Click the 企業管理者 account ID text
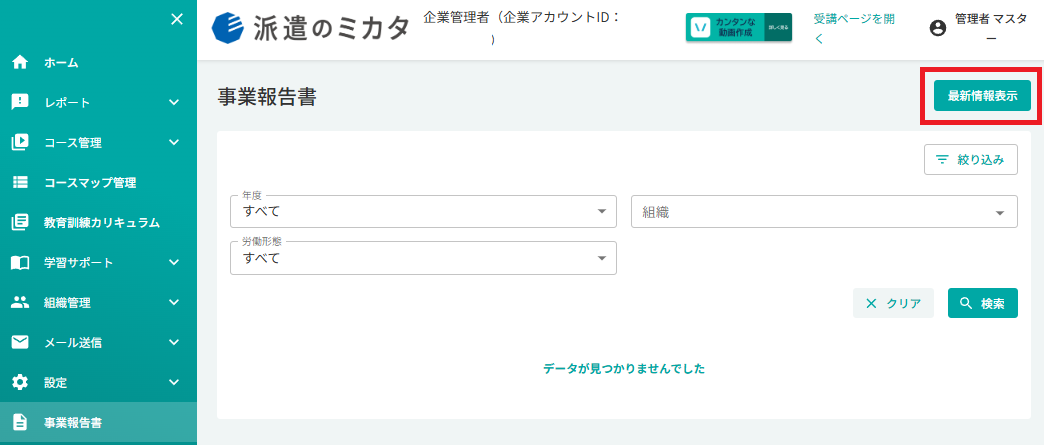Screen dimensions: 1044x445 coord(522,27)
